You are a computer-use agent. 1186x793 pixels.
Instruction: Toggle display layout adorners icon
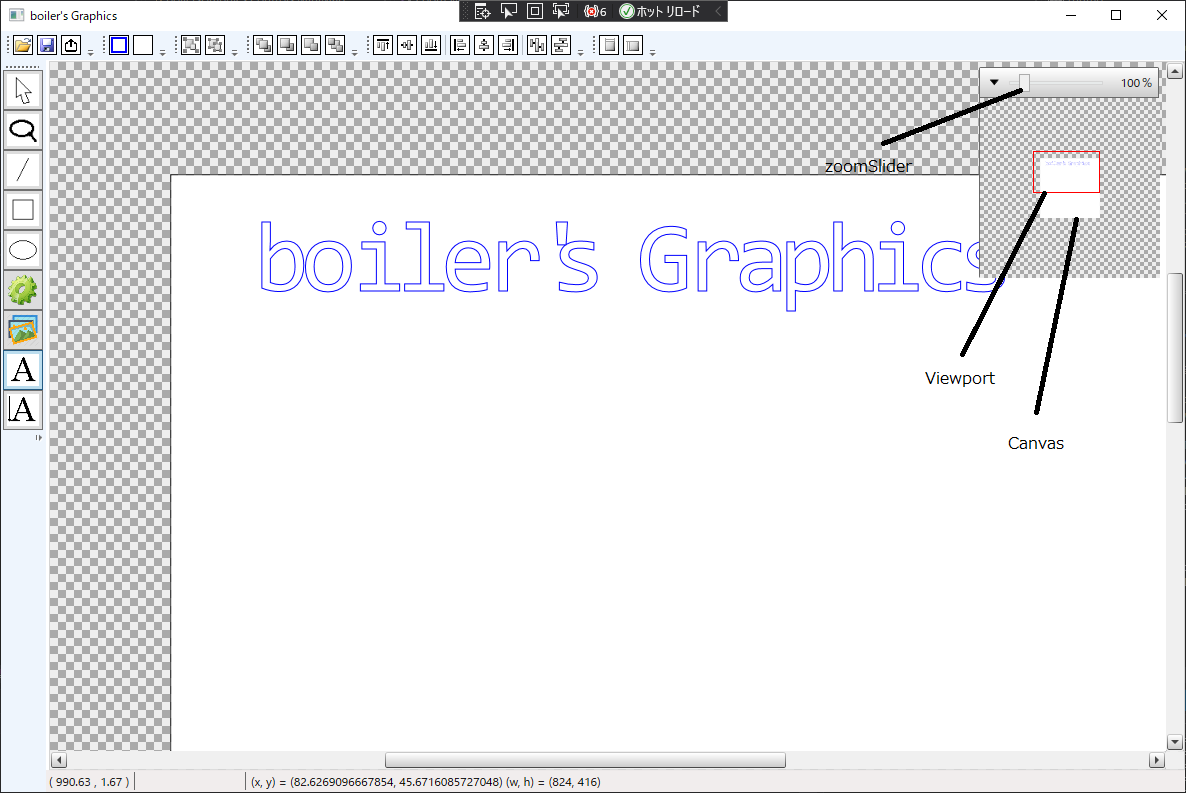[535, 11]
